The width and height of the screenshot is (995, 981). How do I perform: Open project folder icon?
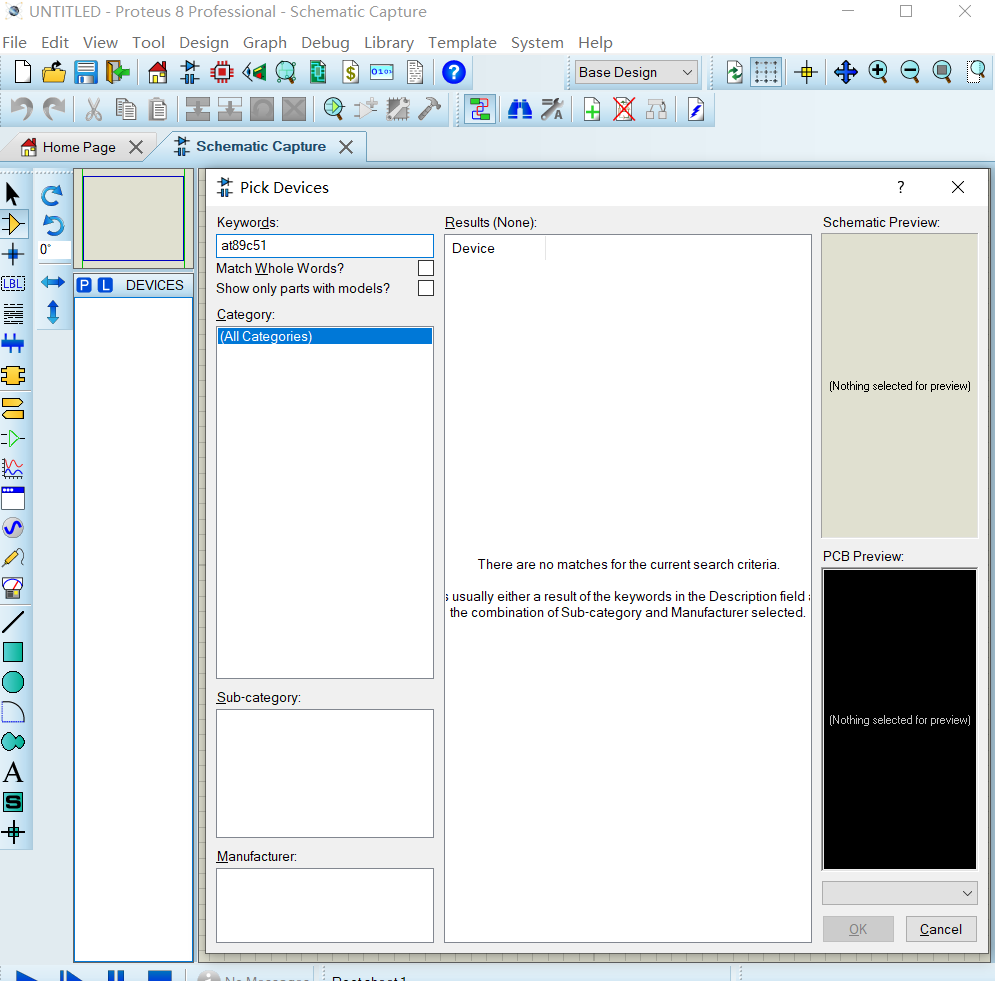(x=54, y=72)
